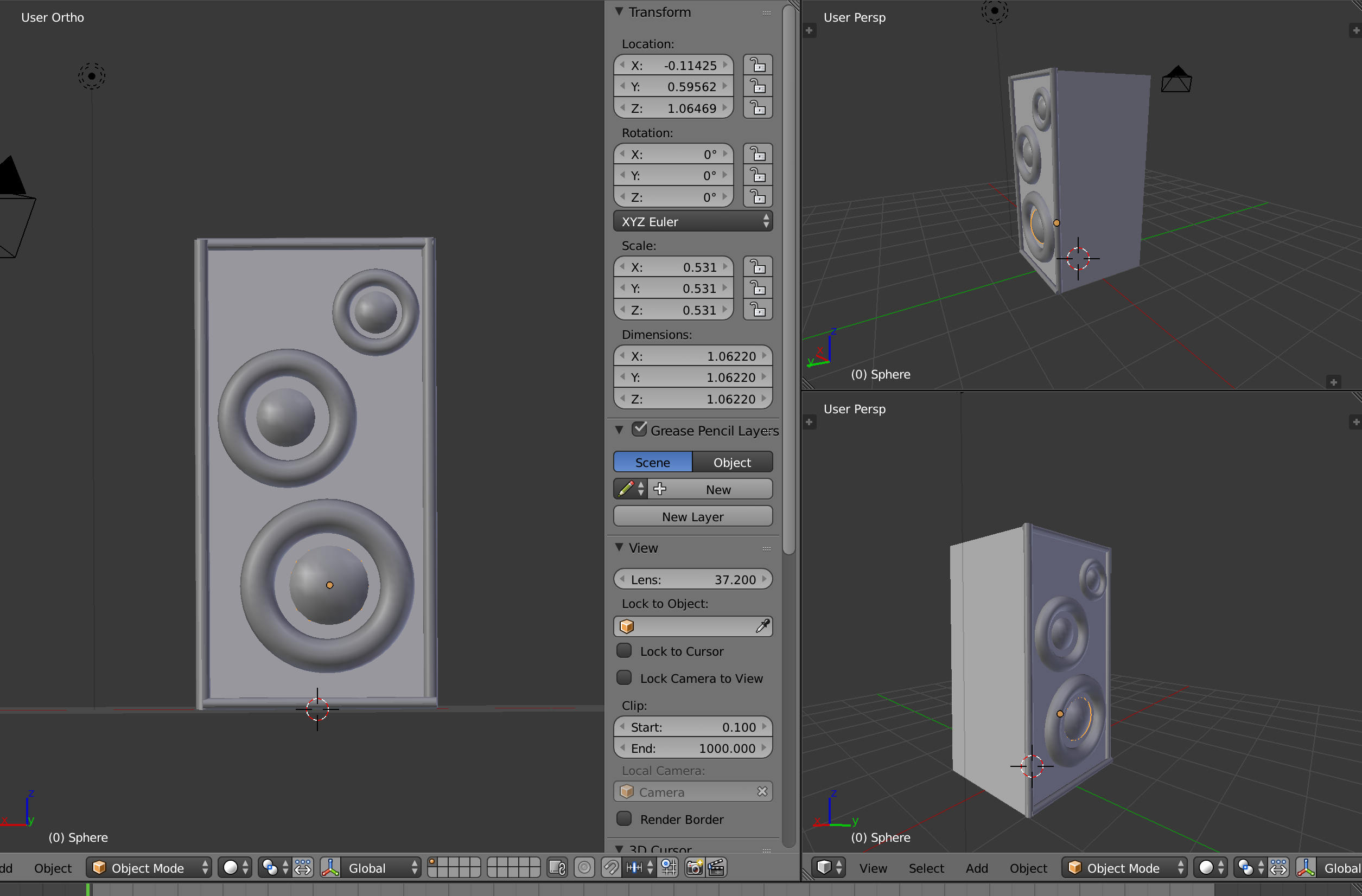Enable the Lock to Cursor checkbox
The image size is (1362, 896).
(625, 650)
